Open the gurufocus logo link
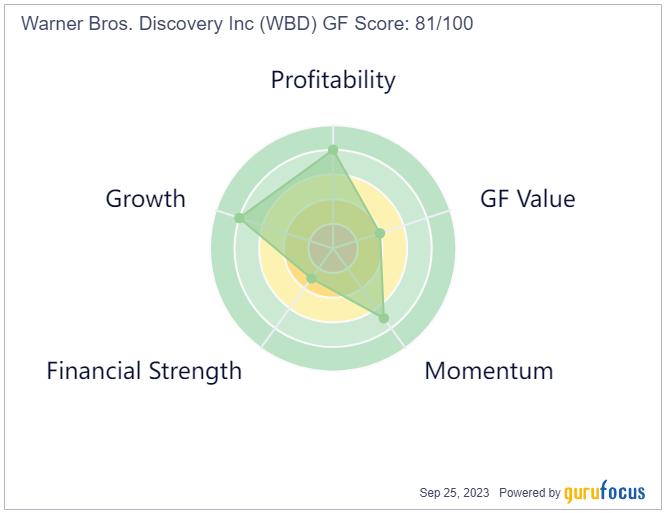This screenshot has width=666, height=513. 604,492
